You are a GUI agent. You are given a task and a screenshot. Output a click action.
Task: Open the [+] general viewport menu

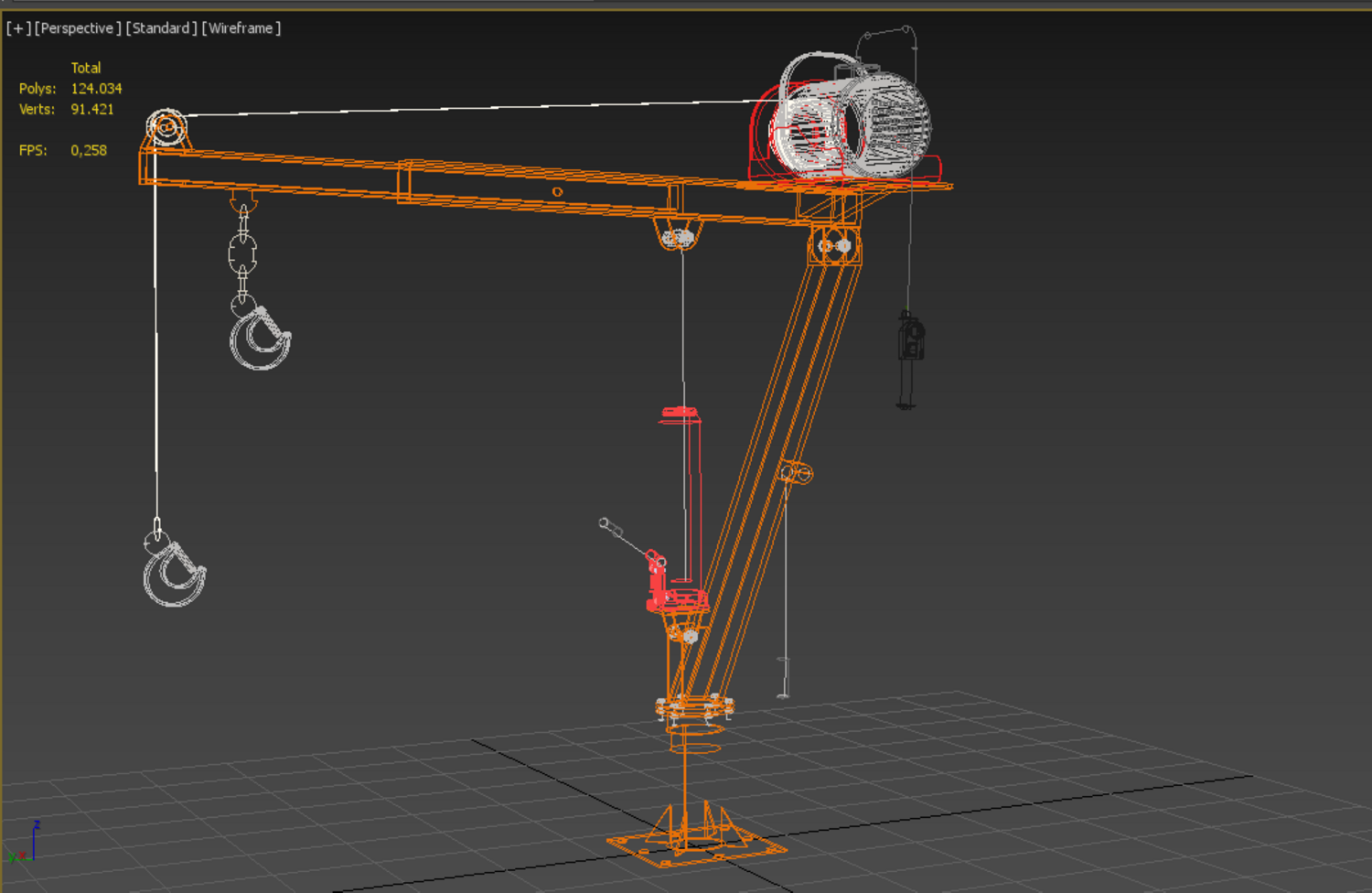pos(18,28)
